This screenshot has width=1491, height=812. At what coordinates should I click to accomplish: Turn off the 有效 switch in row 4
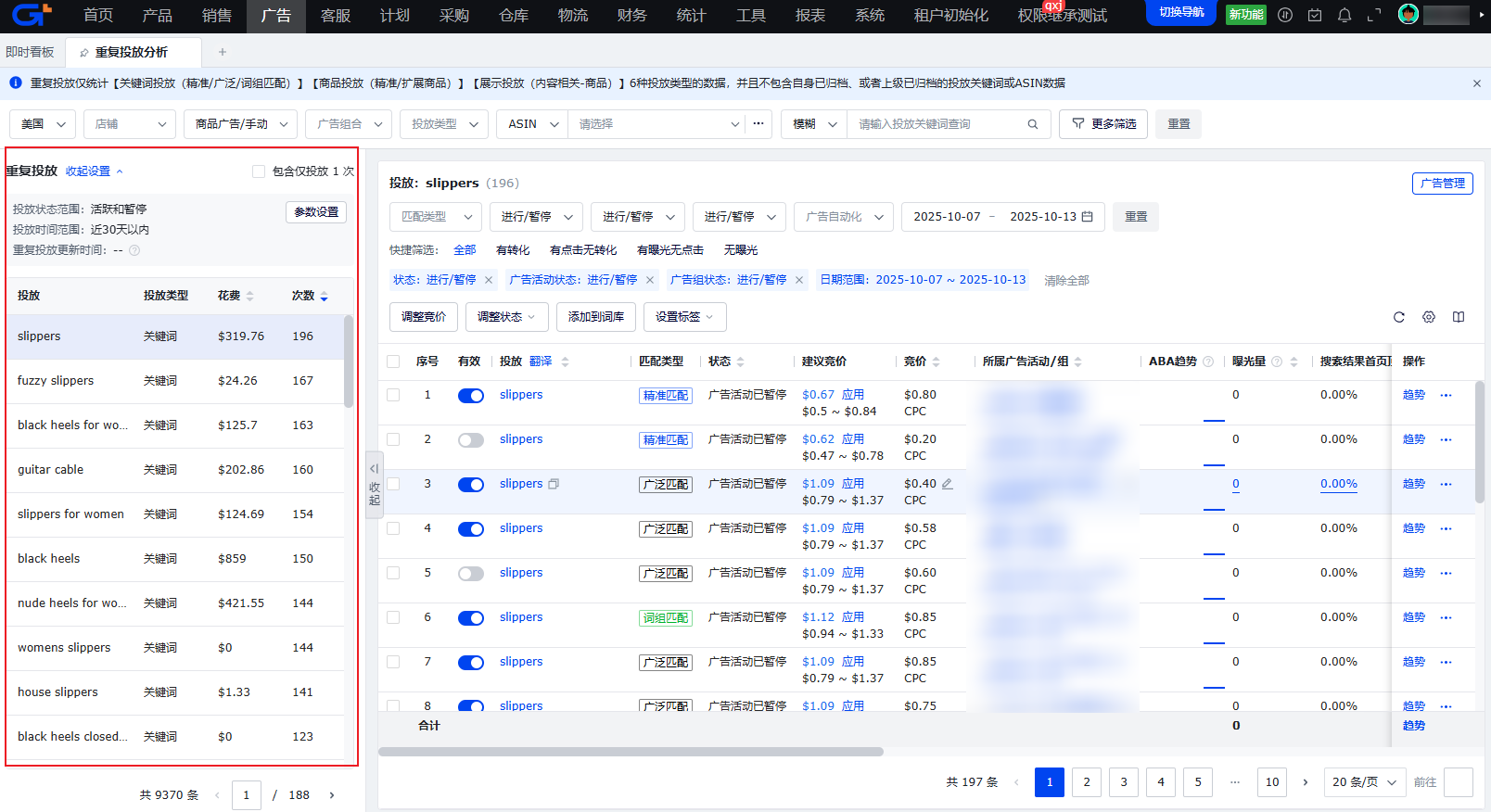pyautogui.click(x=471, y=529)
